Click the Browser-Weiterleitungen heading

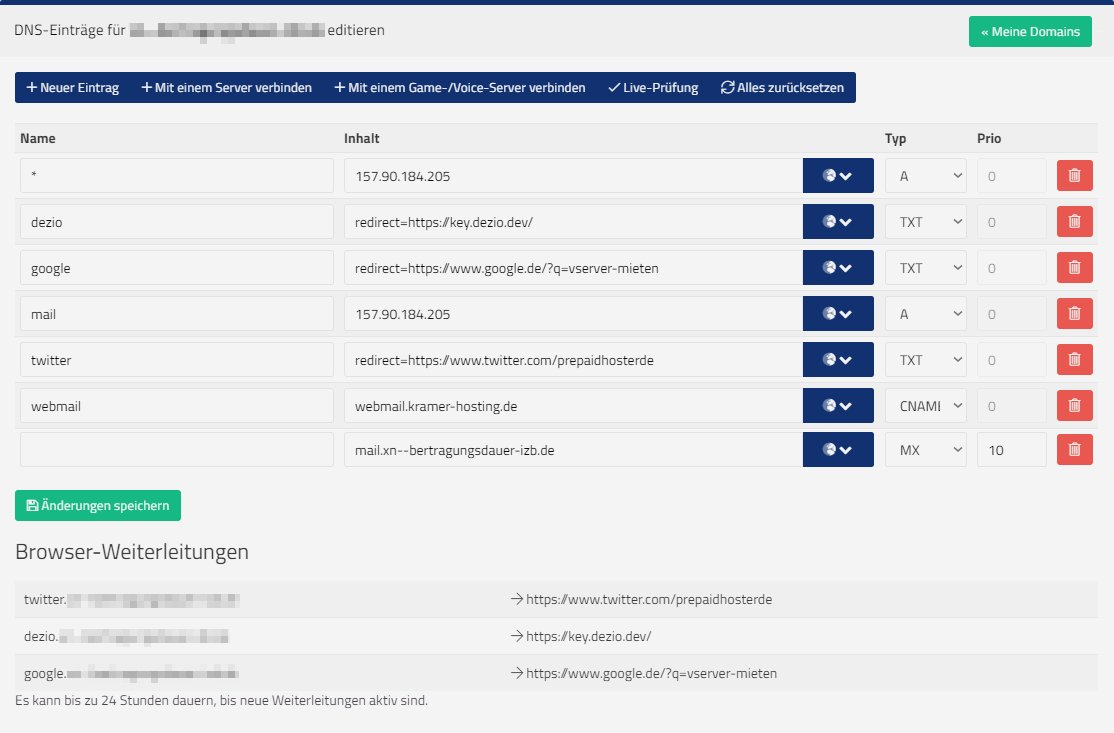click(x=132, y=552)
